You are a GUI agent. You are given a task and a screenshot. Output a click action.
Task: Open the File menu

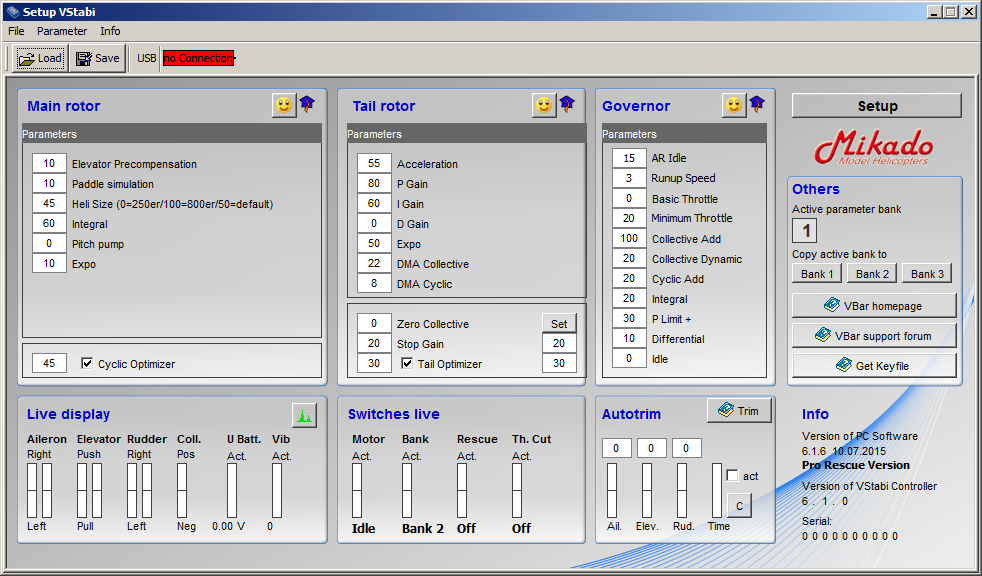(16, 31)
